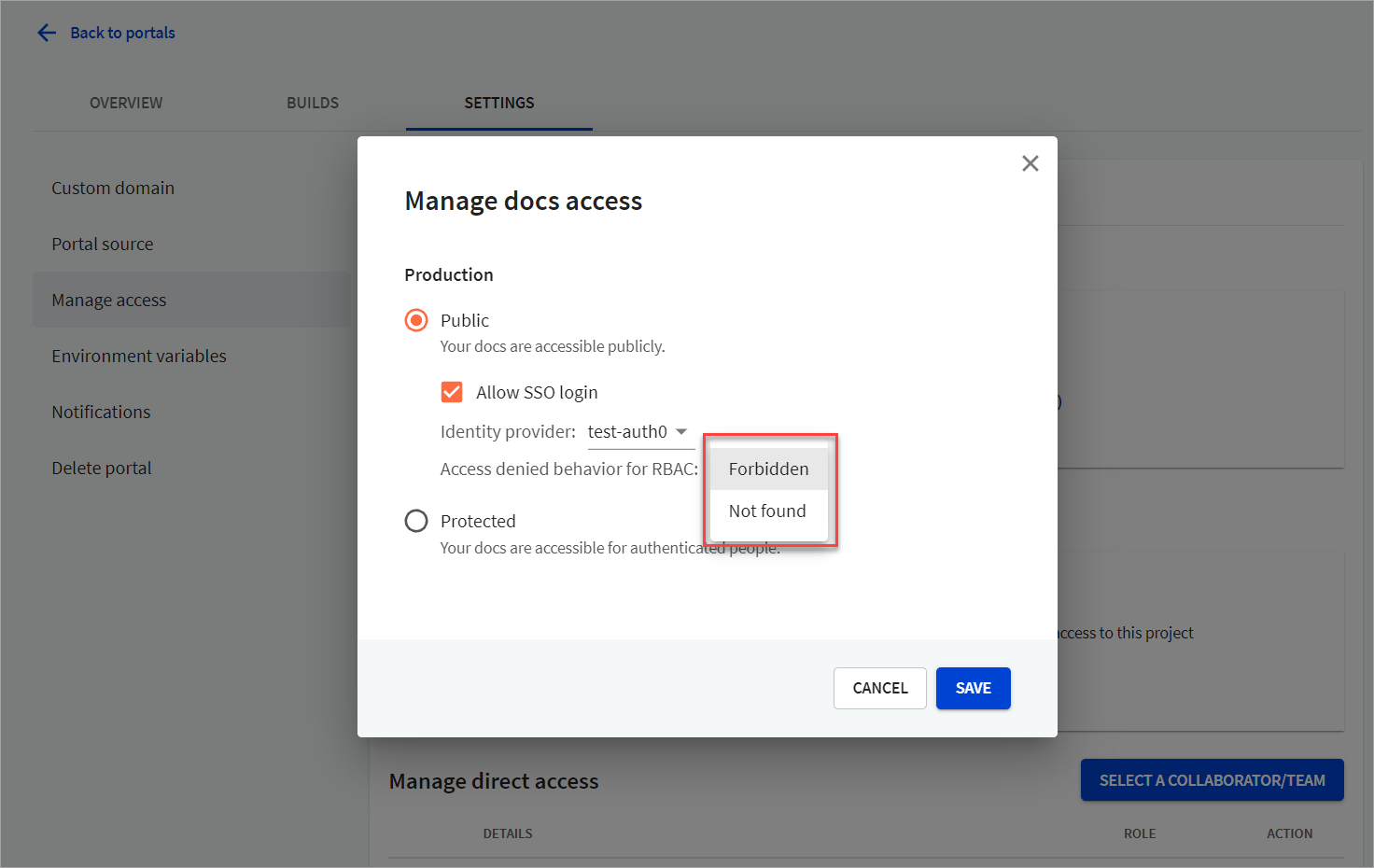Go back via Back to portals link
Viewport: 1374px width, 868px height.
pos(122,33)
